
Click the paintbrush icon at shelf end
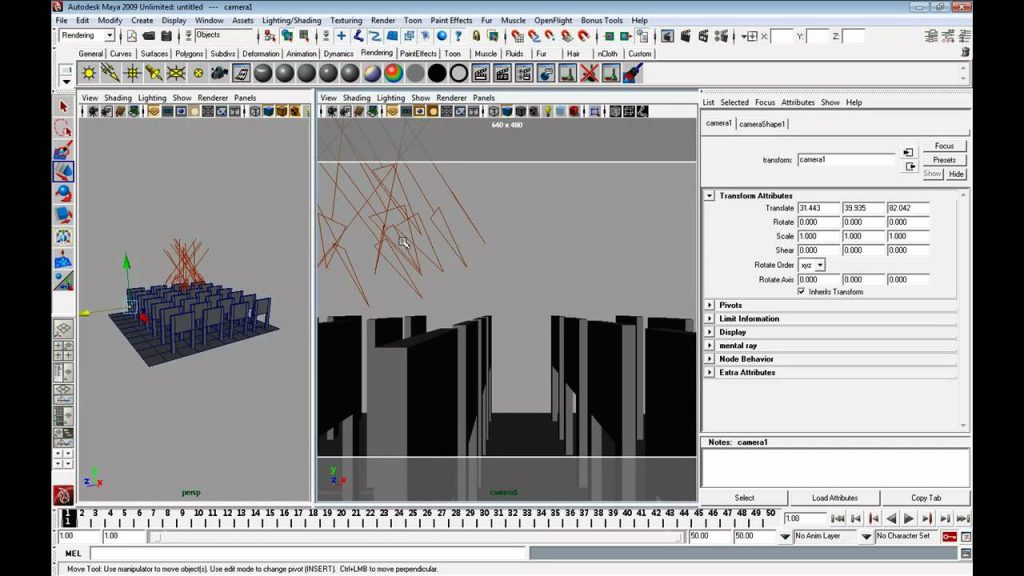(632, 73)
